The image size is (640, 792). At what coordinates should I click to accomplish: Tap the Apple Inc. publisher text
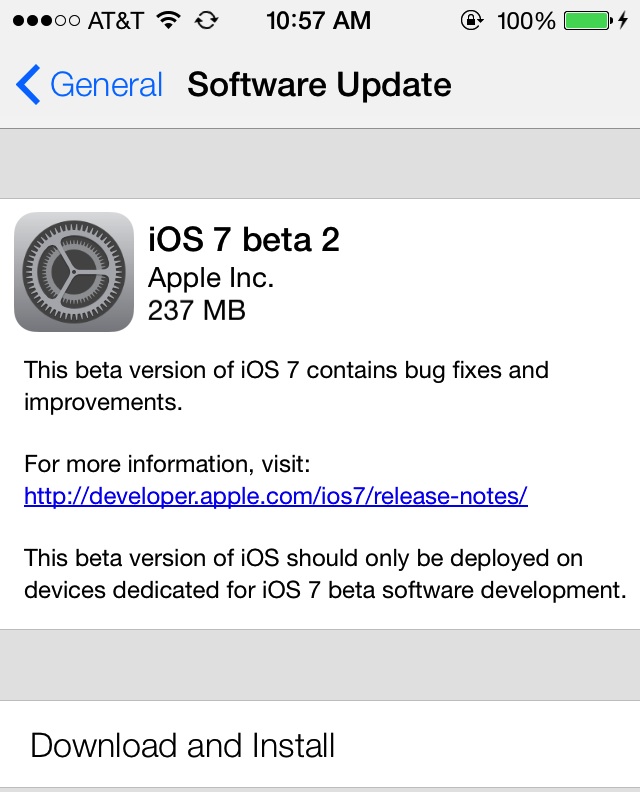[x=211, y=278]
